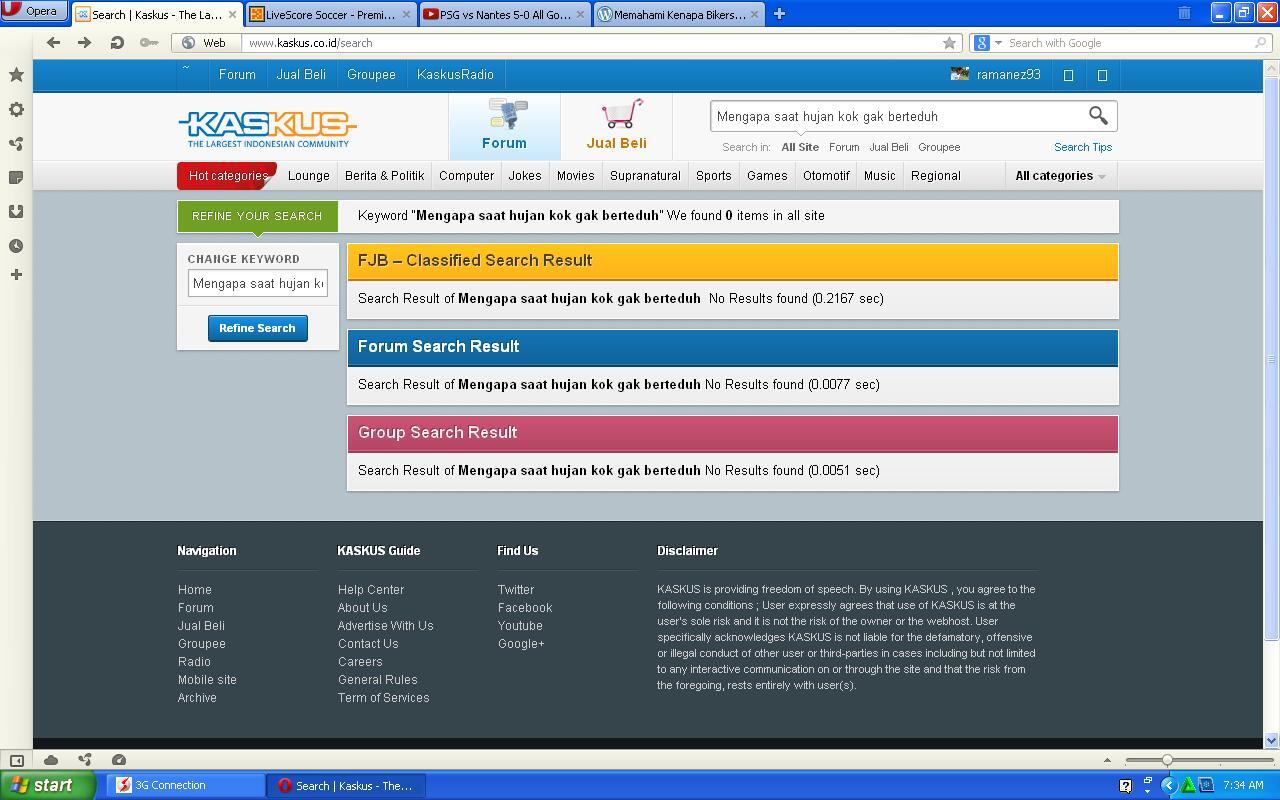Switch to 3G Connection taskbar item

click(x=184, y=786)
